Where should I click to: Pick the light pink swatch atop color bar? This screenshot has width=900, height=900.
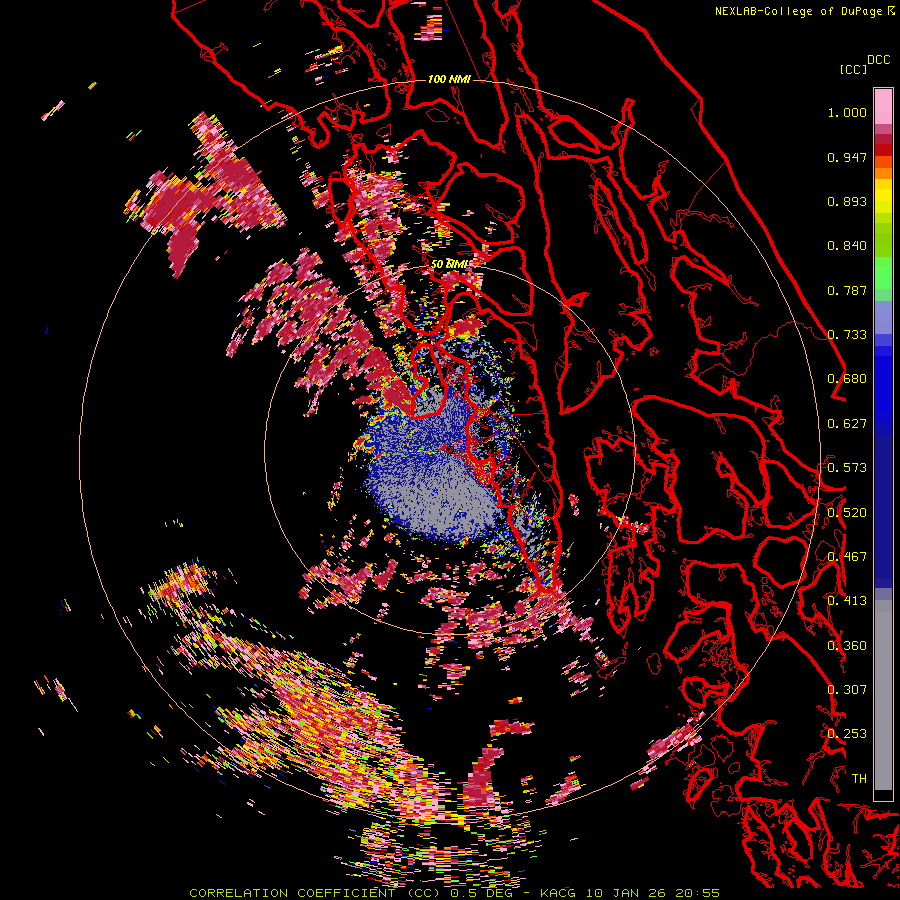(x=883, y=106)
